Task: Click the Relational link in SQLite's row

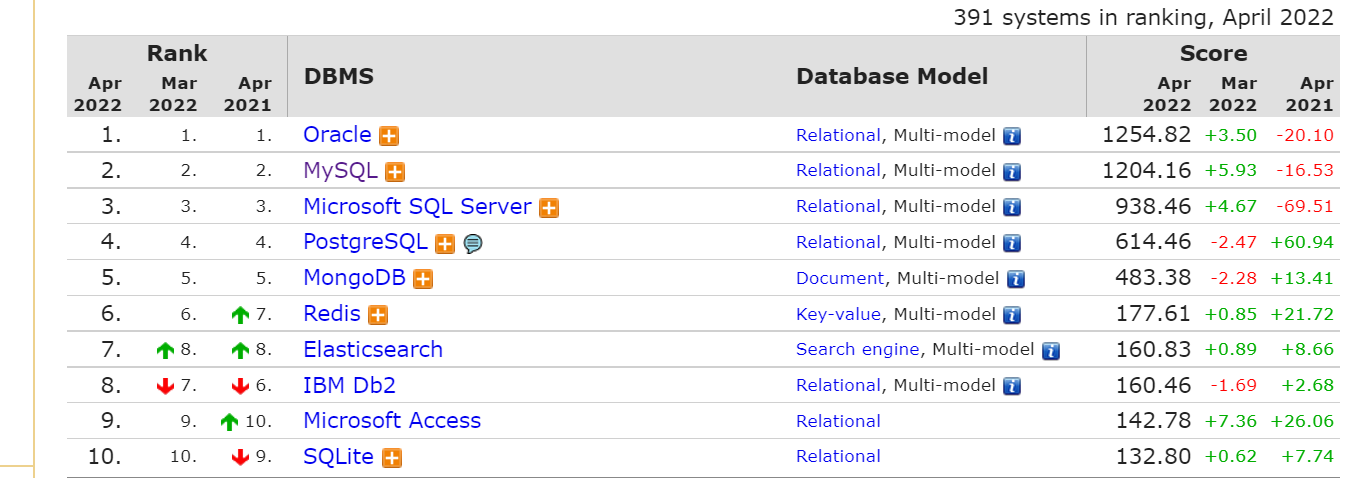Action: (x=838, y=456)
